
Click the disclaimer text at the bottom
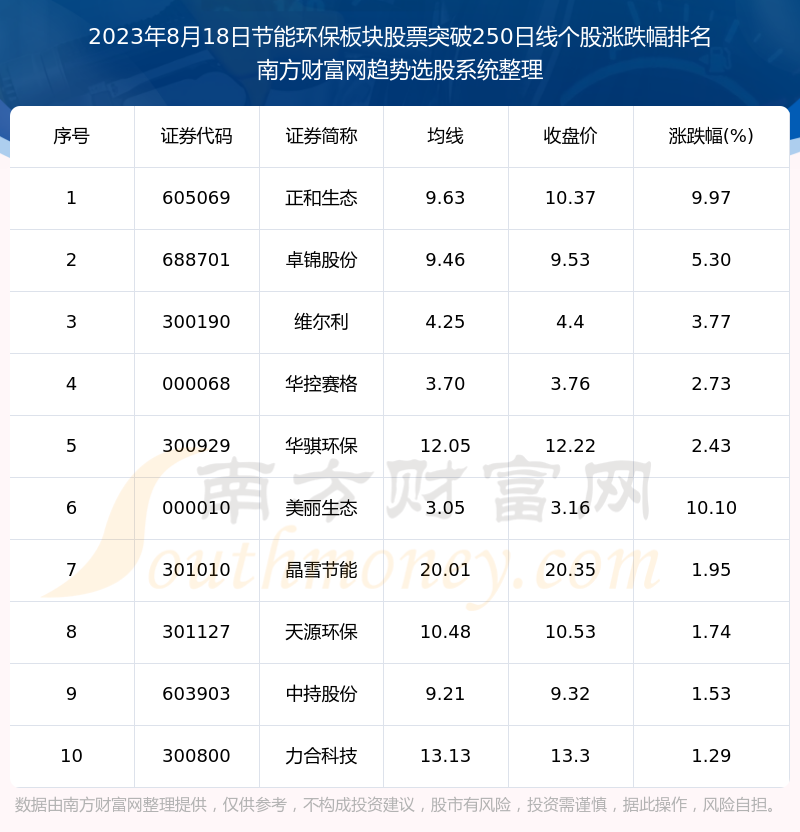click(x=396, y=805)
